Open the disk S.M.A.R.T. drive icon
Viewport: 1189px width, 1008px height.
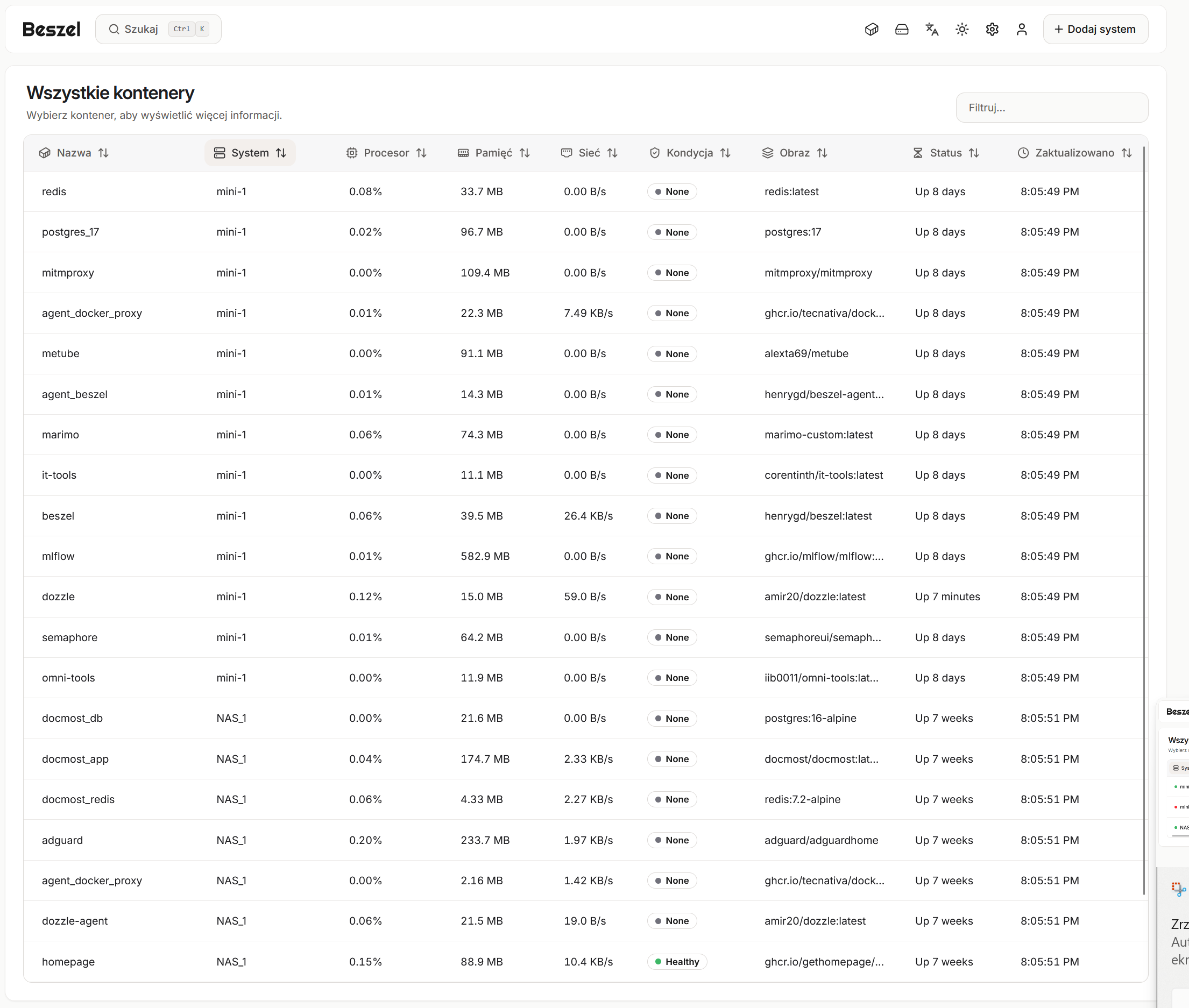902,29
